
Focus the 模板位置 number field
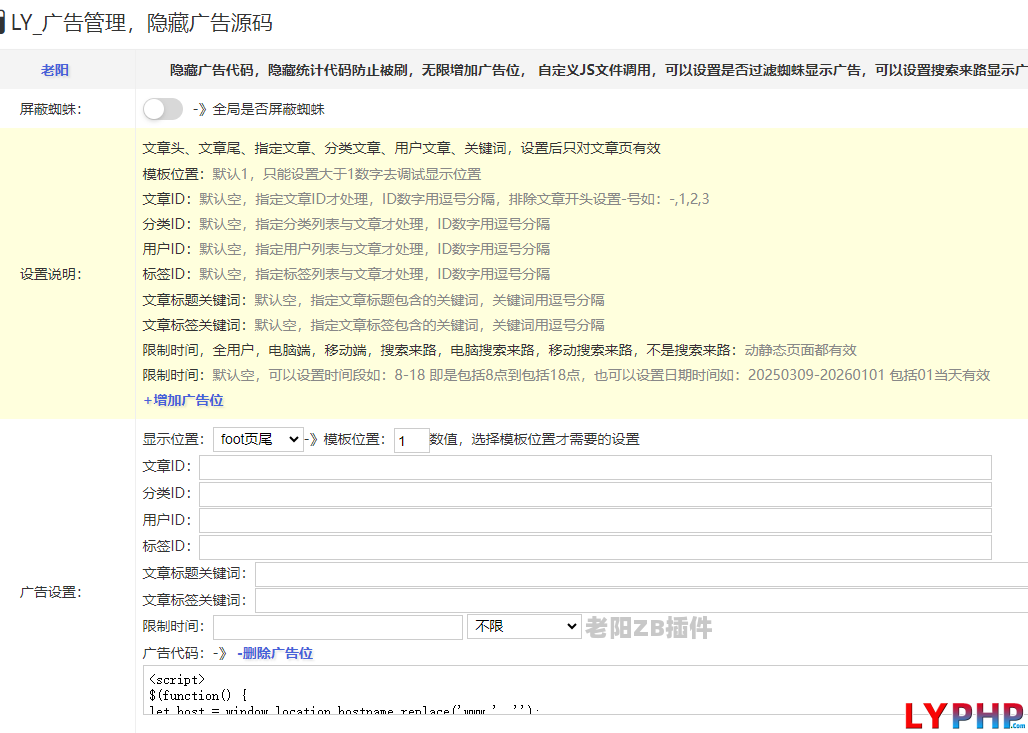pyautogui.click(x=411, y=440)
